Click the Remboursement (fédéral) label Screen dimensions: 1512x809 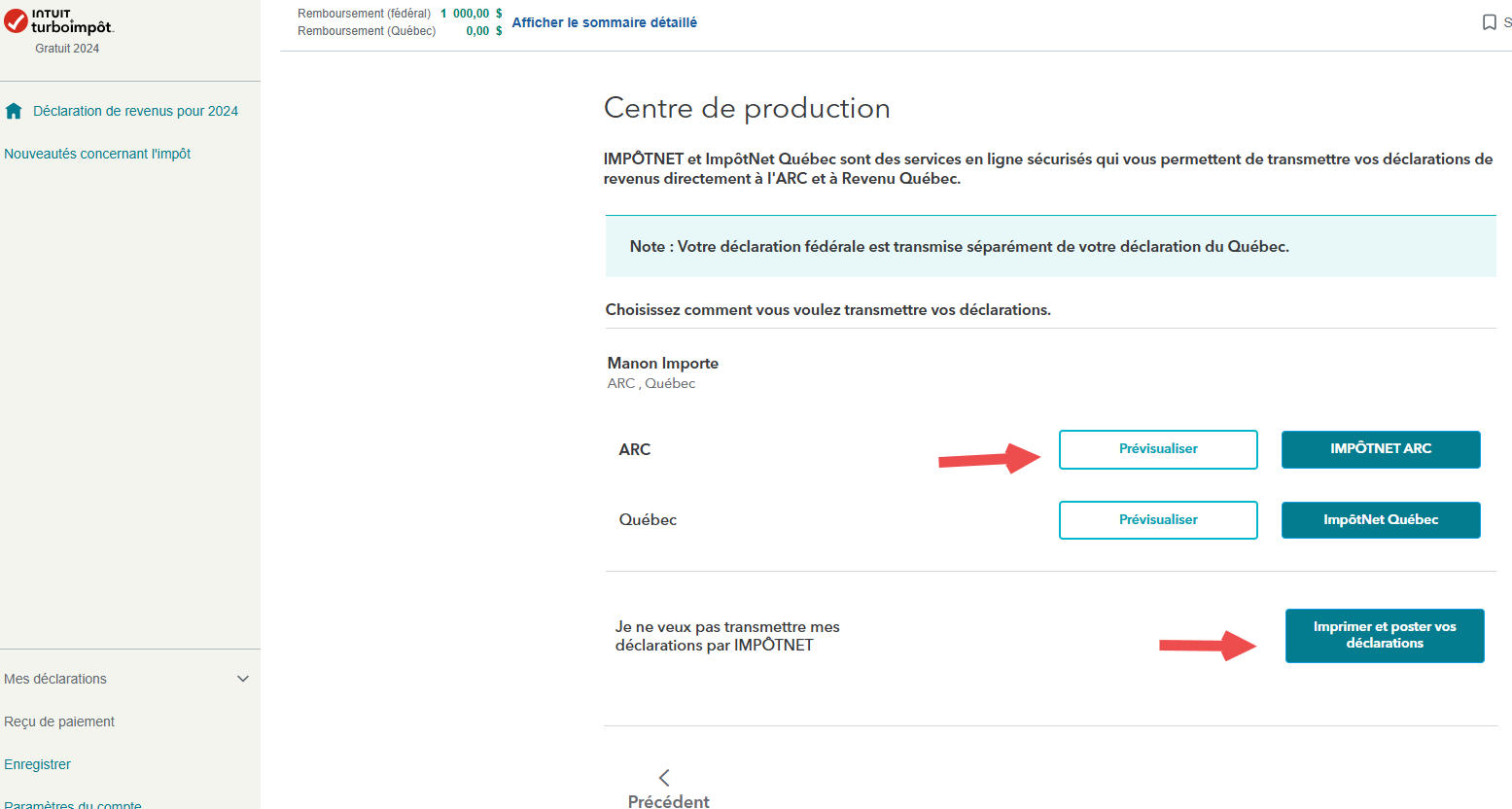364,14
